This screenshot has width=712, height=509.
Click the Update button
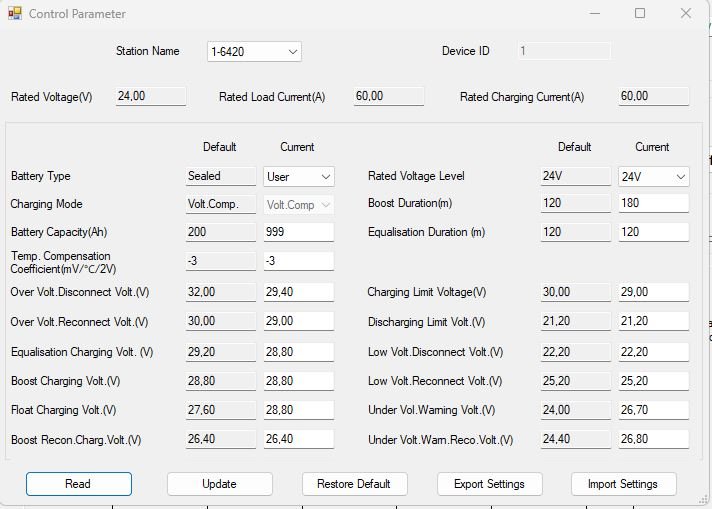219,484
